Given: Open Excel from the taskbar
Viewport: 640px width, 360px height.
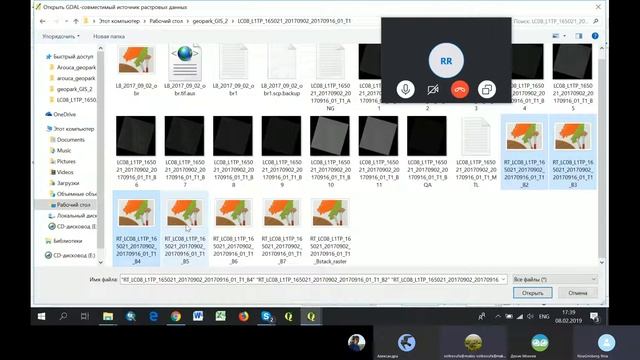Looking at the screenshot, I should [221, 316].
